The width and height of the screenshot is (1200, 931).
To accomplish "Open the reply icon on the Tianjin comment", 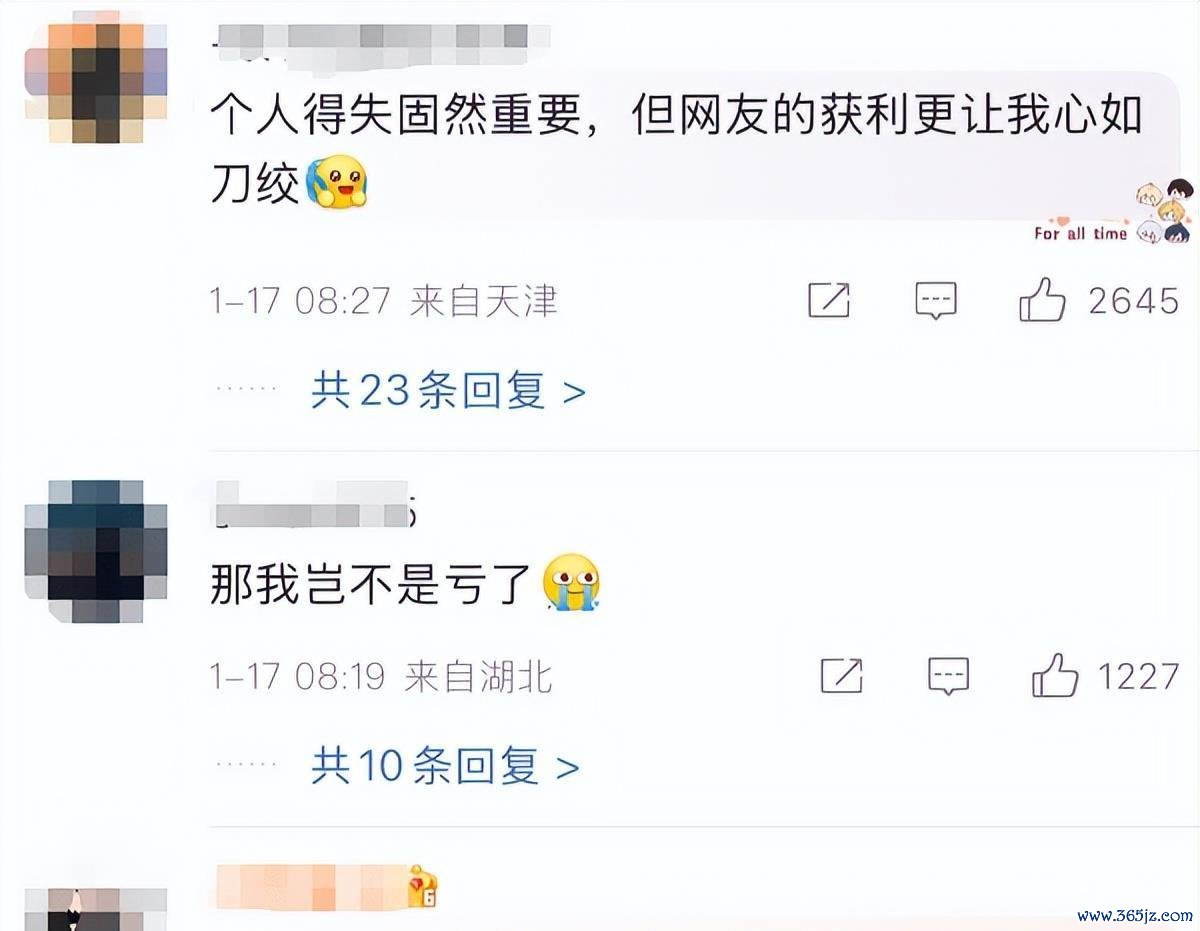I will [936, 301].
